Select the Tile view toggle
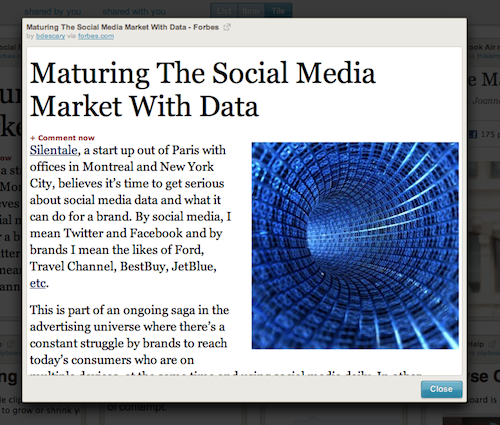The width and height of the screenshot is (500, 425). point(278,11)
